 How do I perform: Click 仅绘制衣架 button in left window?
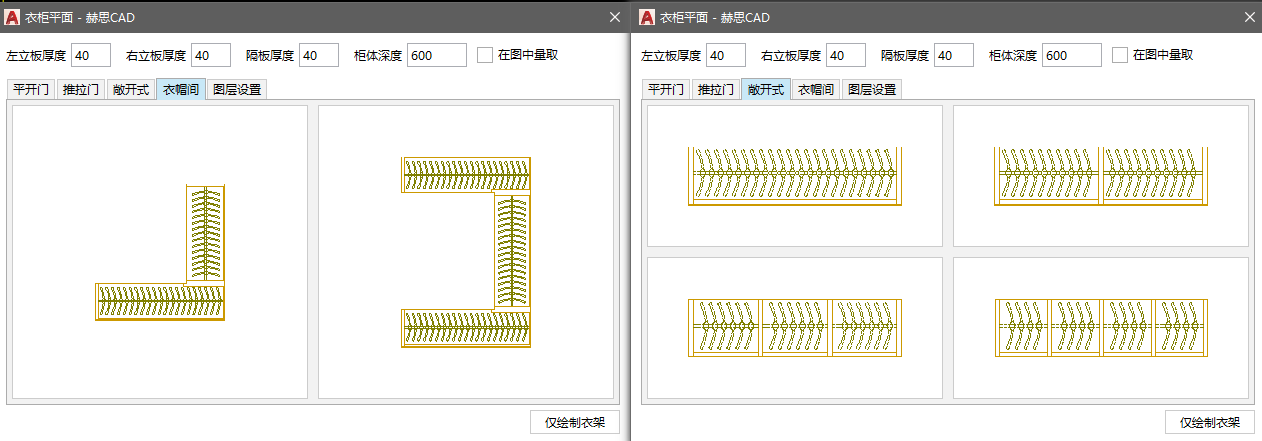(x=575, y=422)
